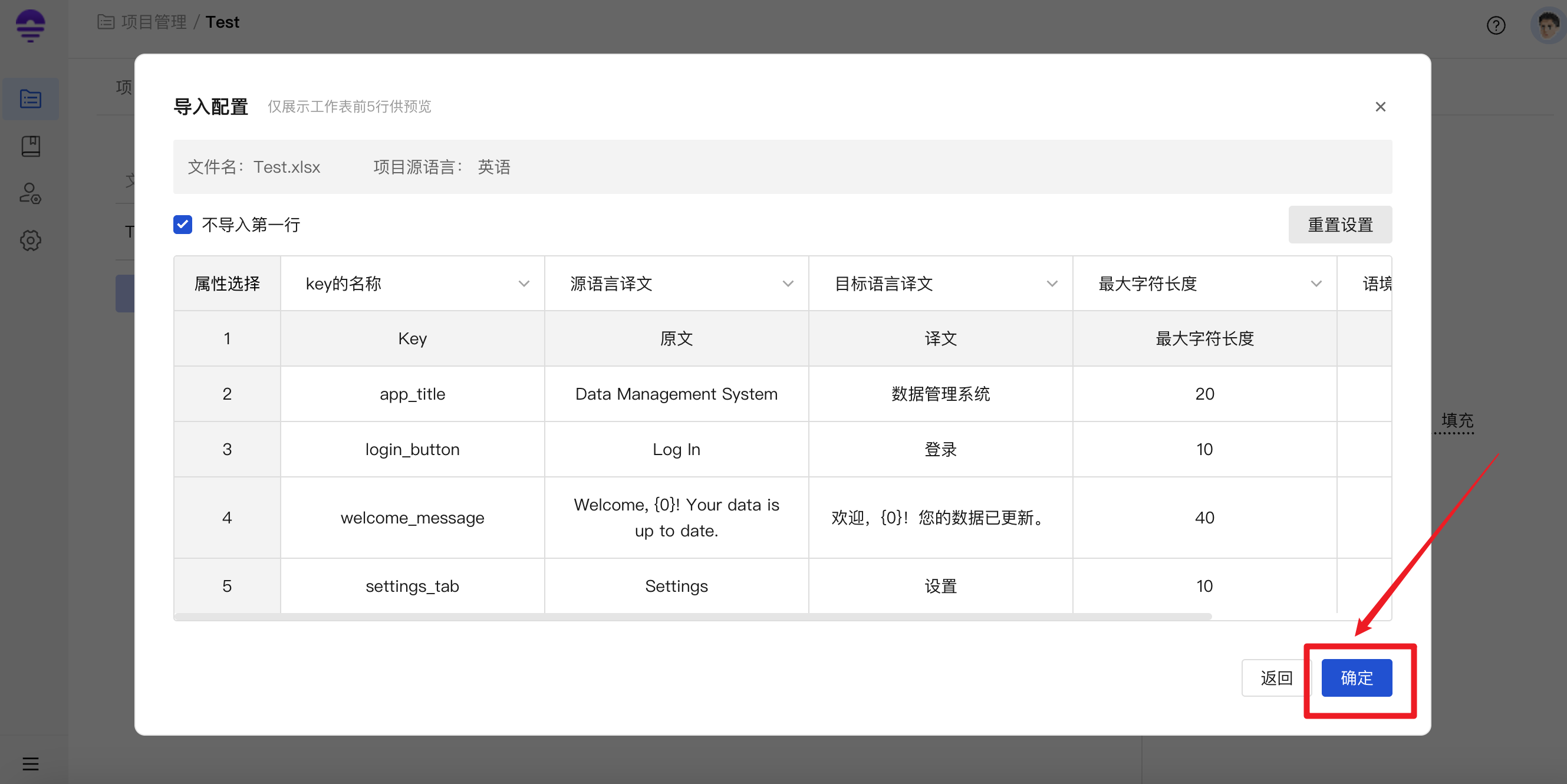Click the purple app logo icon
This screenshot has width=1567, height=784.
pos(31,25)
